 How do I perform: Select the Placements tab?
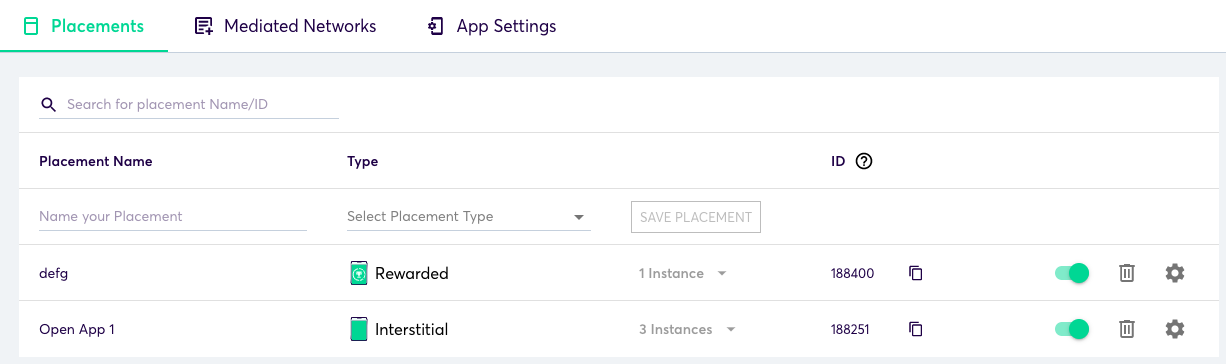pyautogui.click(x=84, y=26)
